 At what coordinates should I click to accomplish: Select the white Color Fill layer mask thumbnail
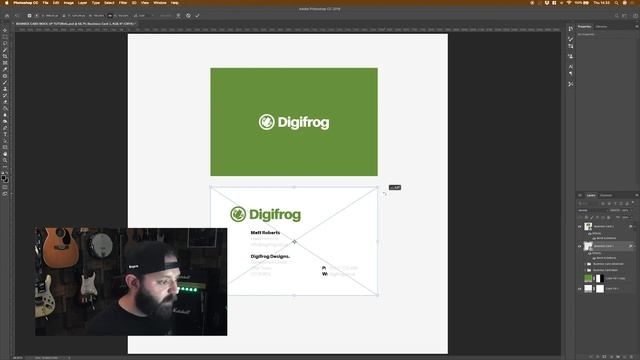[600, 289]
